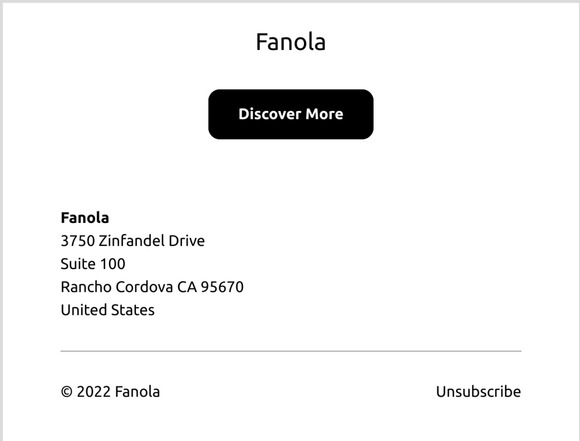Click the state abbreviation CA
Screen dimensions: 580x441
[x=187, y=287]
